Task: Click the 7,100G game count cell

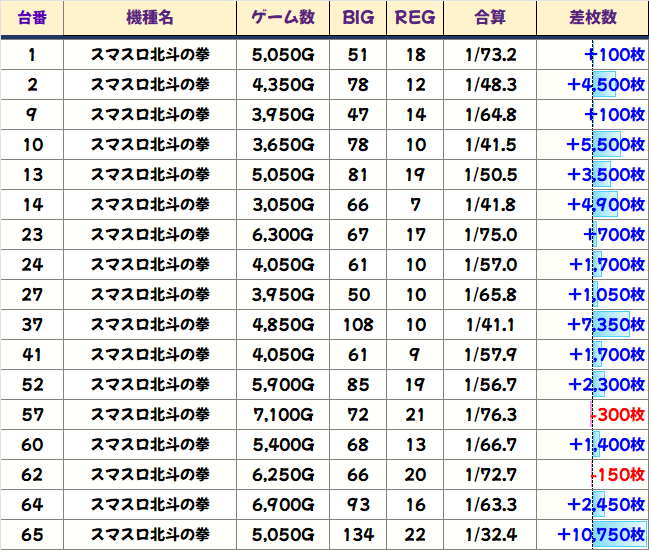Action: pos(284,415)
